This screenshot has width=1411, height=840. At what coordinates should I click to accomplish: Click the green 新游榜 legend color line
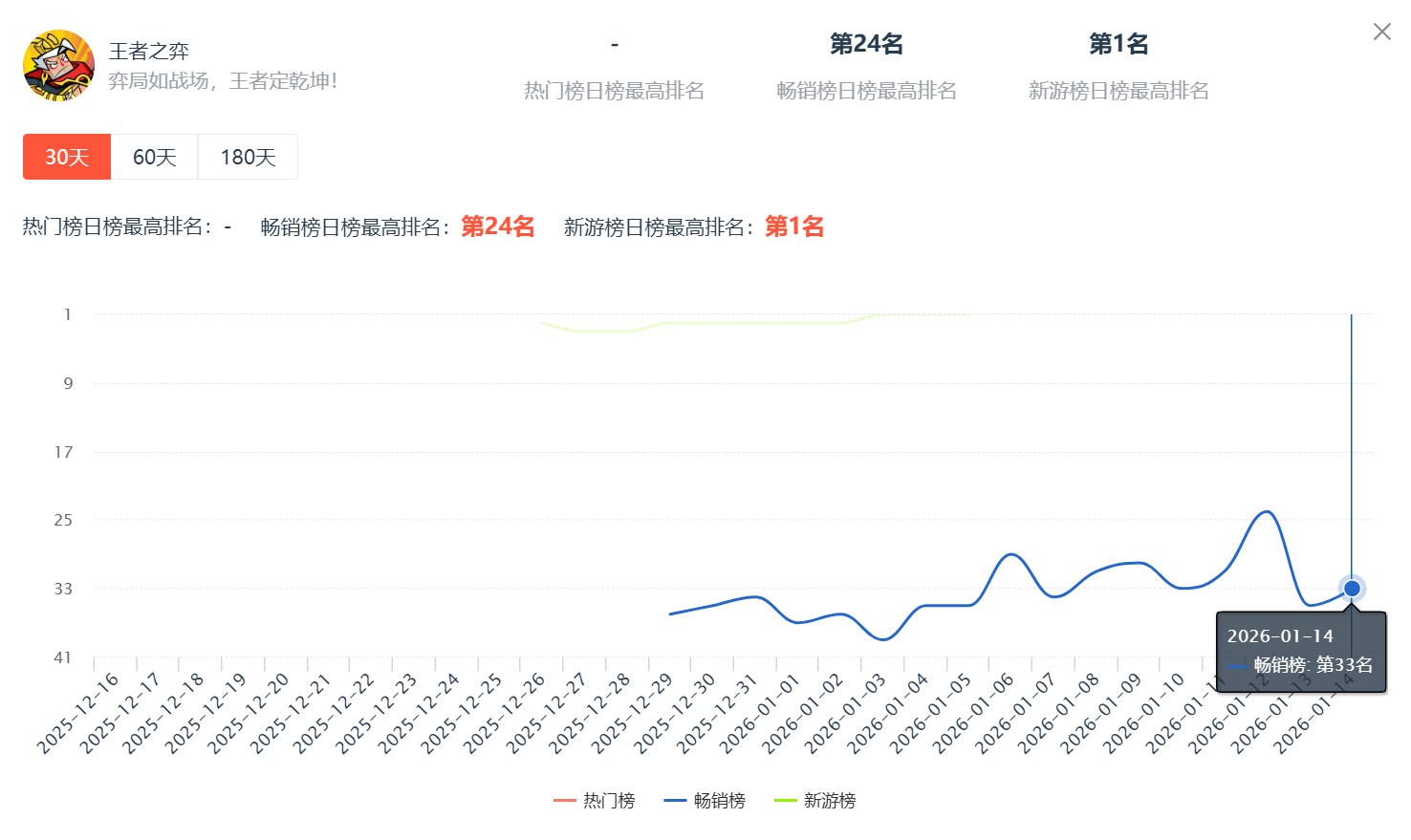click(x=785, y=801)
